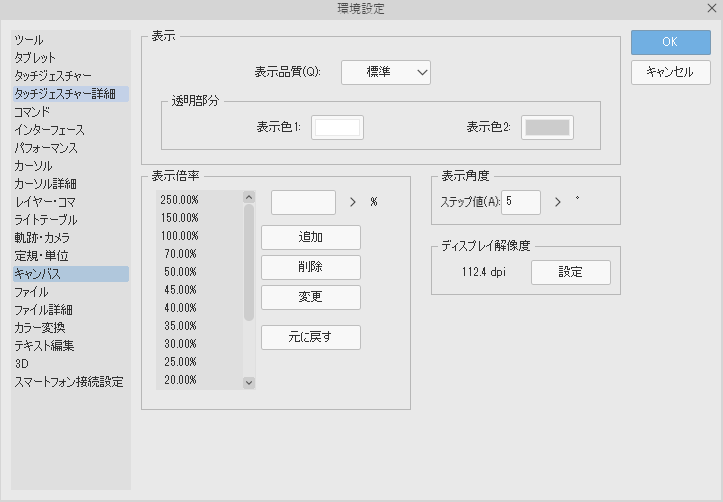This screenshot has width=723, height=502.
Task: Open the ツール category
Action: tap(71, 40)
